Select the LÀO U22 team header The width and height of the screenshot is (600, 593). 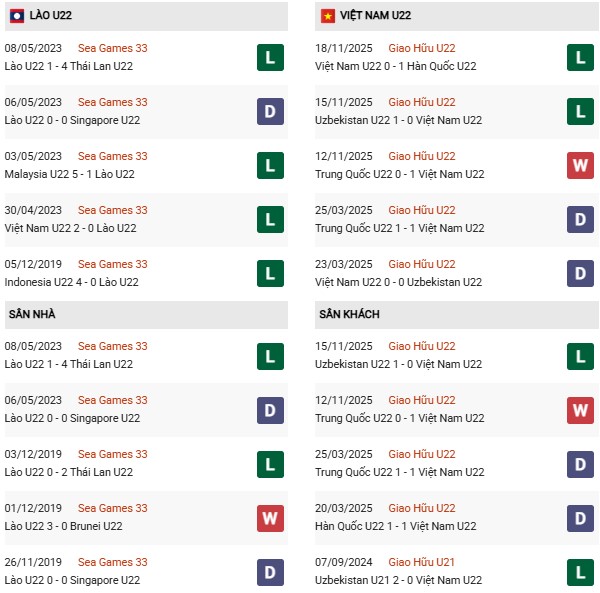click(48, 16)
